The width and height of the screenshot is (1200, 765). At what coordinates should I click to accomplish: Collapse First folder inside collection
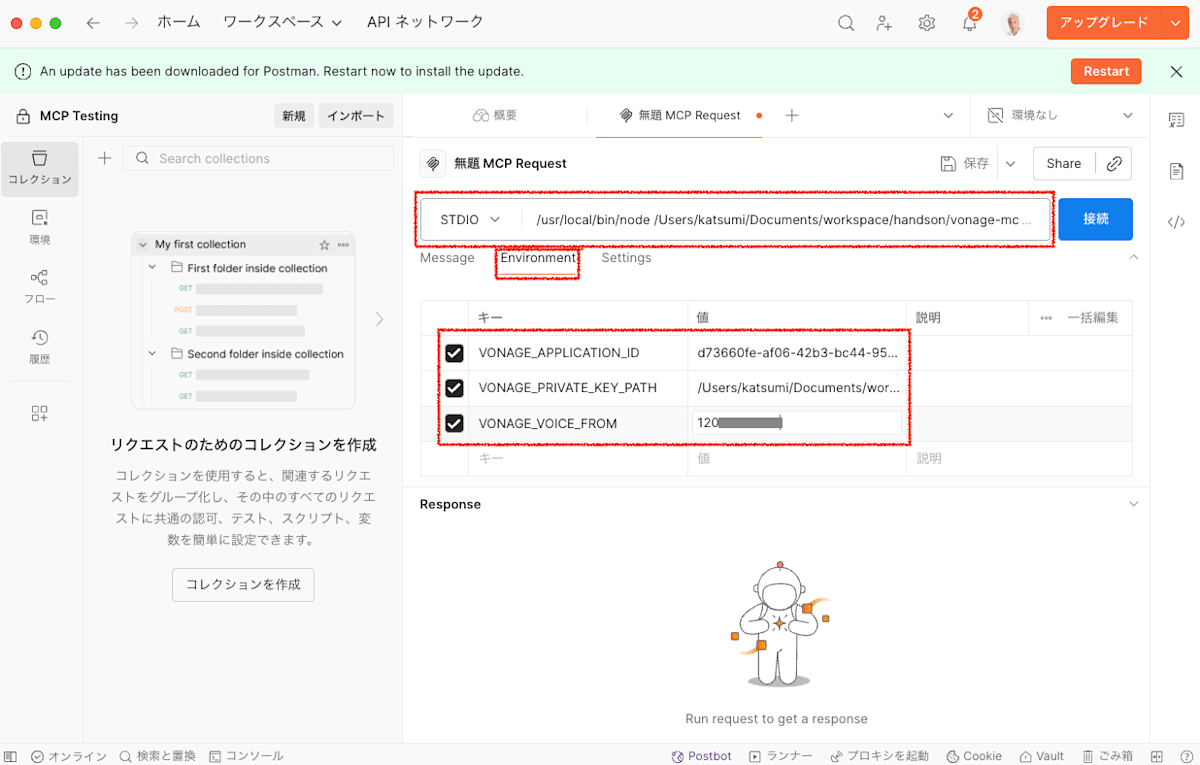pyautogui.click(x=153, y=267)
